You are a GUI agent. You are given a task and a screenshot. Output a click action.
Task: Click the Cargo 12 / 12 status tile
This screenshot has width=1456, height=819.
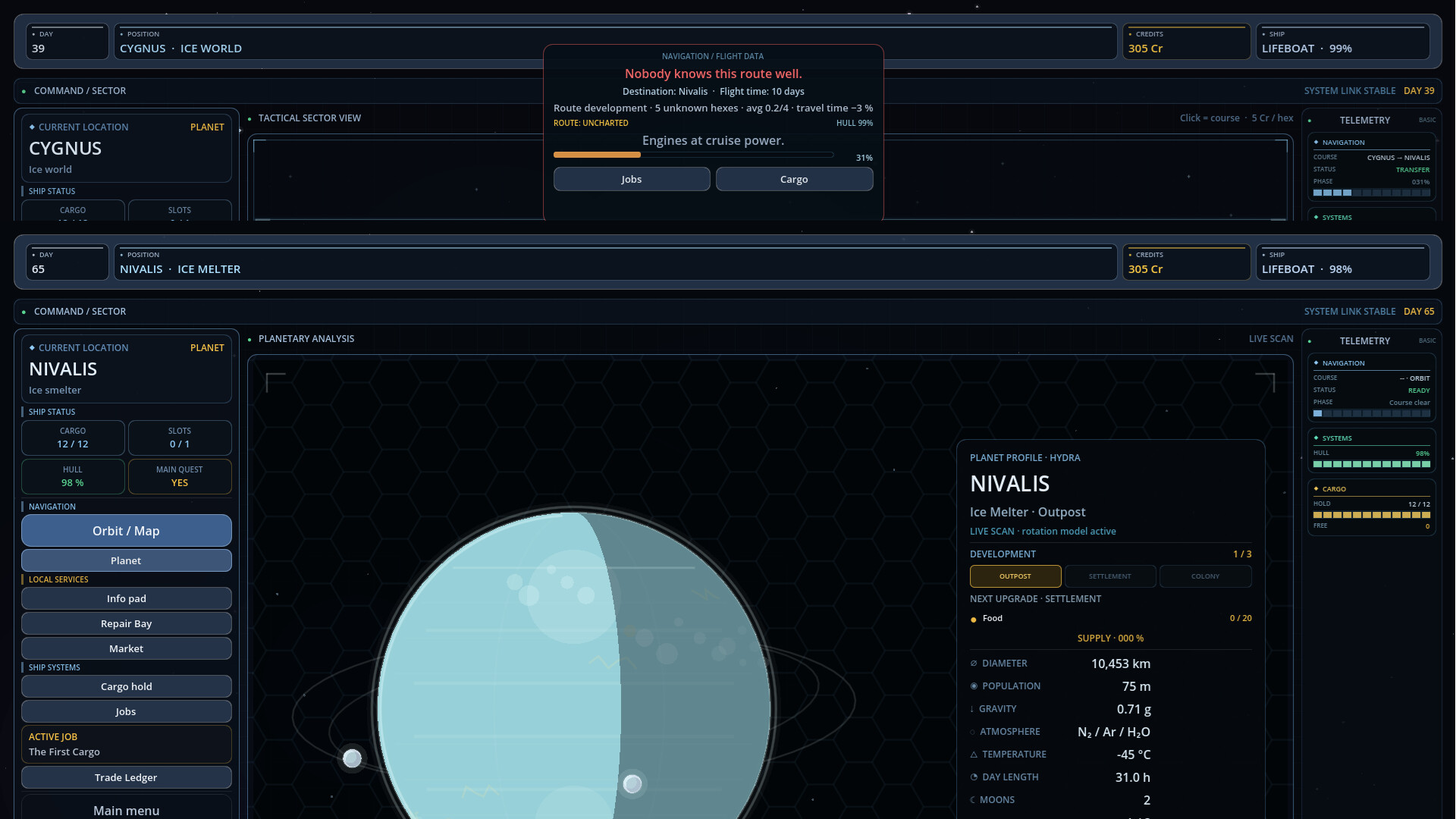coord(73,438)
